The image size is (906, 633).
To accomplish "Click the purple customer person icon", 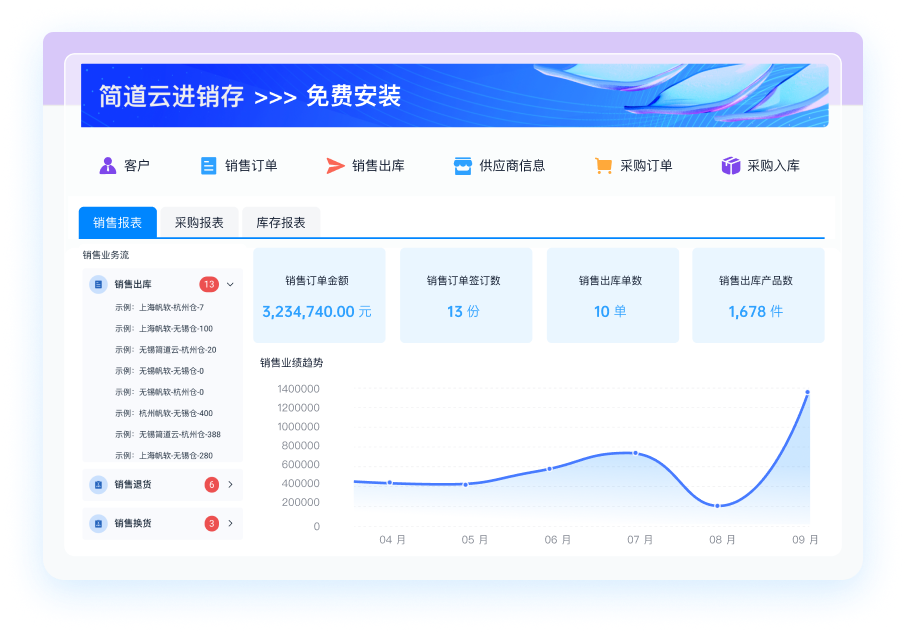I will (x=107, y=165).
